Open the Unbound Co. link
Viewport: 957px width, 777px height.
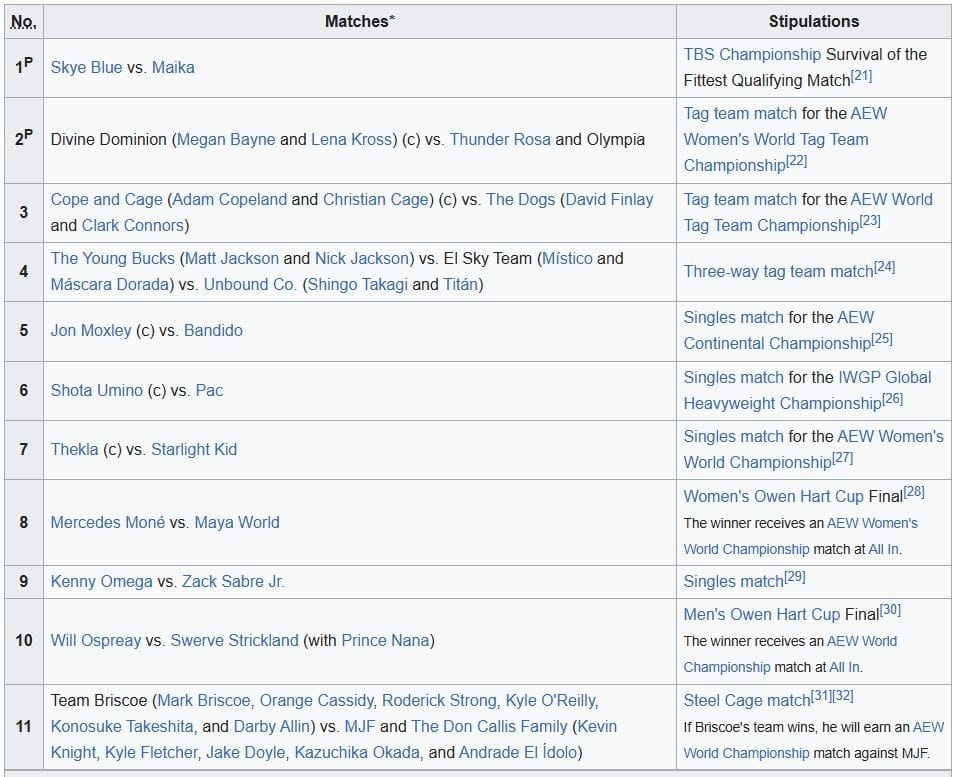point(250,284)
